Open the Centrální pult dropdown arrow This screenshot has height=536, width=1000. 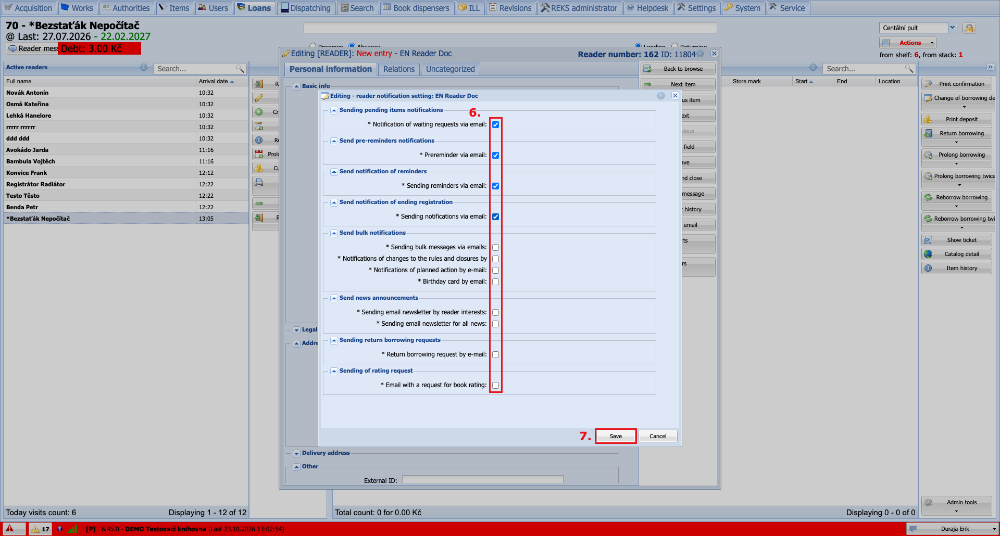pyautogui.click(x=952, y=27)
